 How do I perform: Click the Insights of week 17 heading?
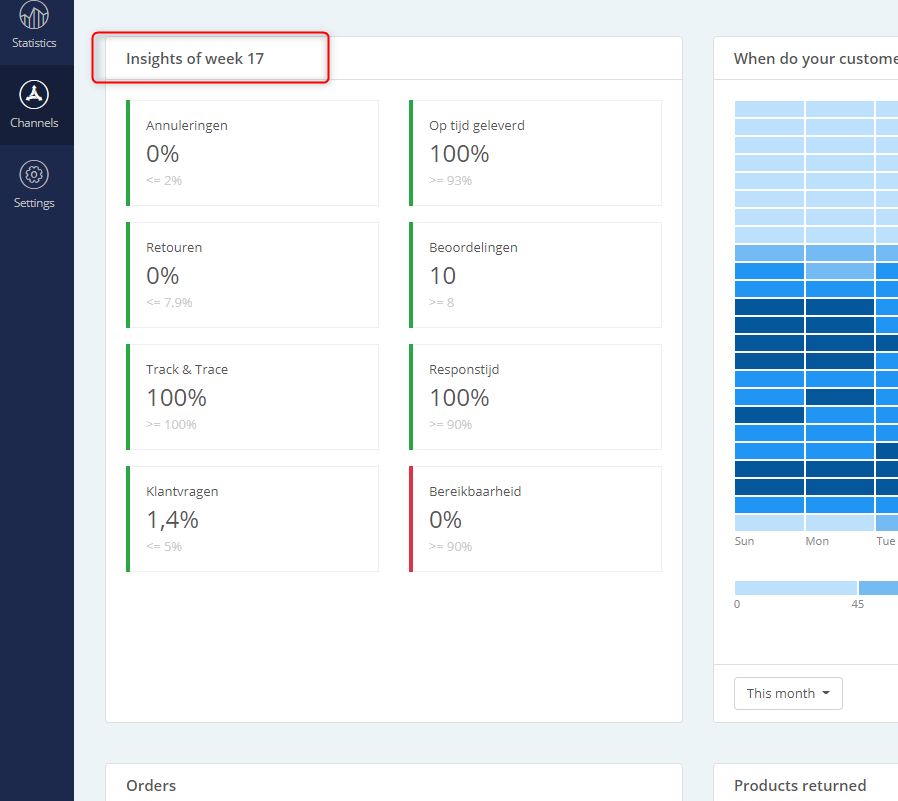point(195,58)
